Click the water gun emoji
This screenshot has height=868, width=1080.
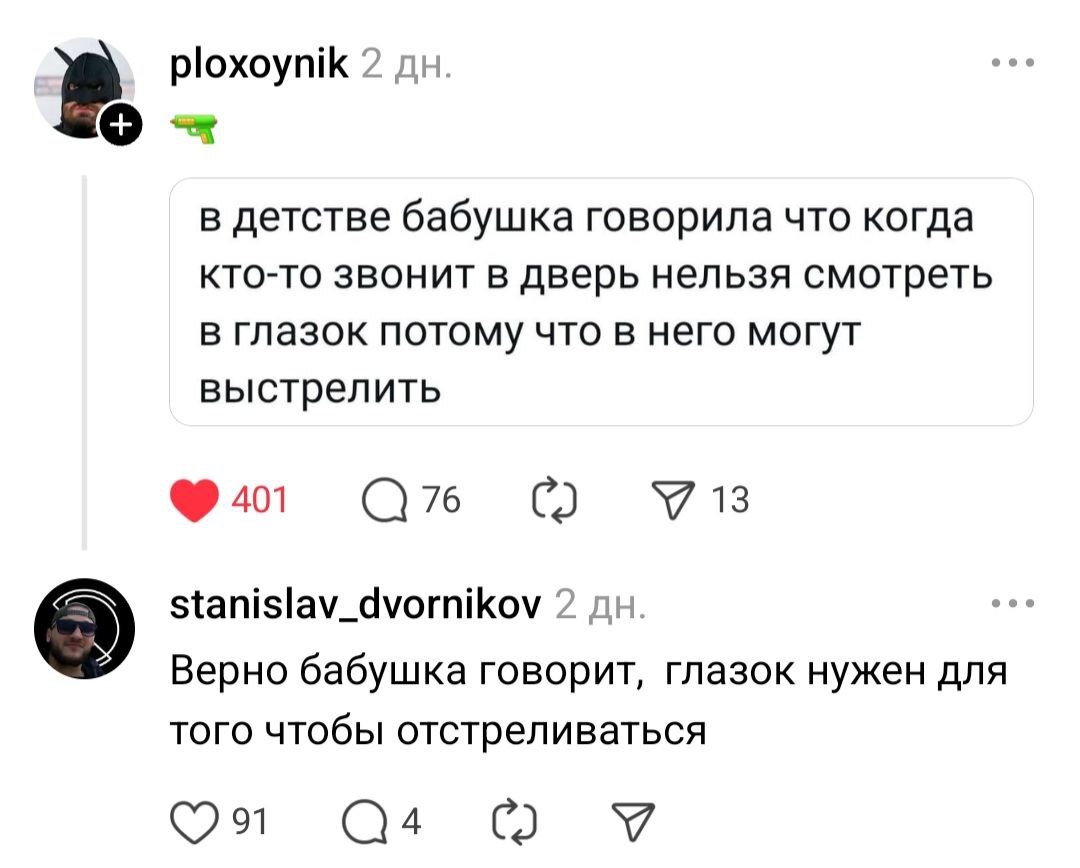click(194, 127)
